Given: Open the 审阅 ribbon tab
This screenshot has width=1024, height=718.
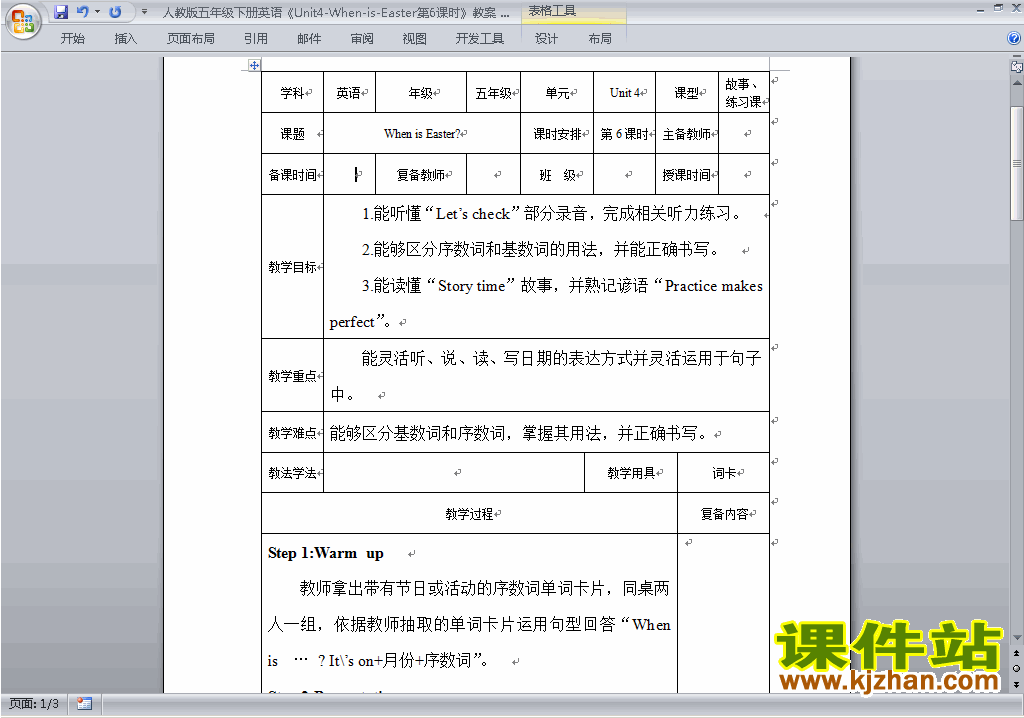Looking at the screenshot, I should [x=362, y=39].
